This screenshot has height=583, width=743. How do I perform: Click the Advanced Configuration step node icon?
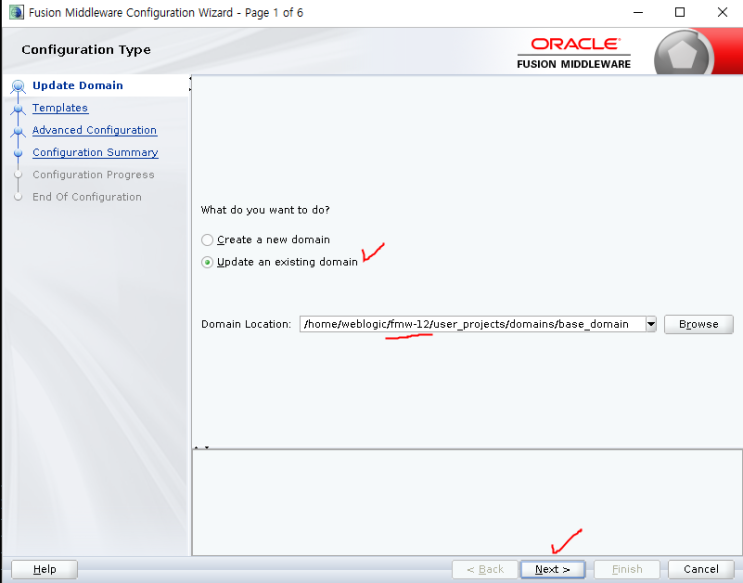[x=18, y=131]
